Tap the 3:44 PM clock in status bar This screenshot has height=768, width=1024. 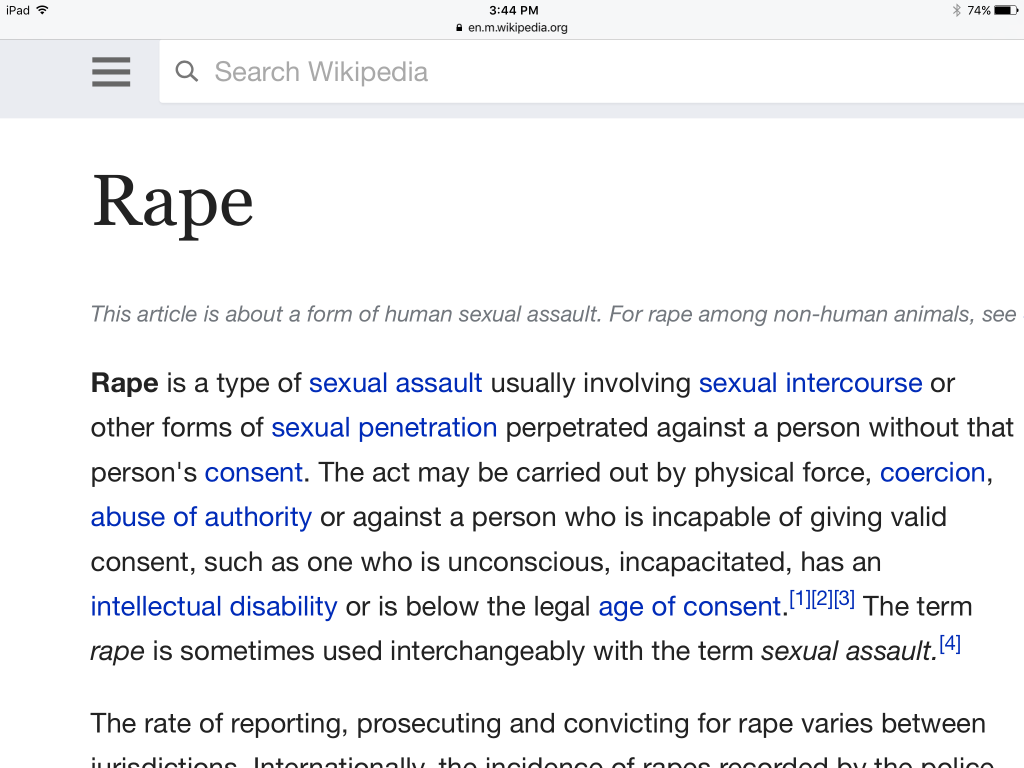coord(514,10)
